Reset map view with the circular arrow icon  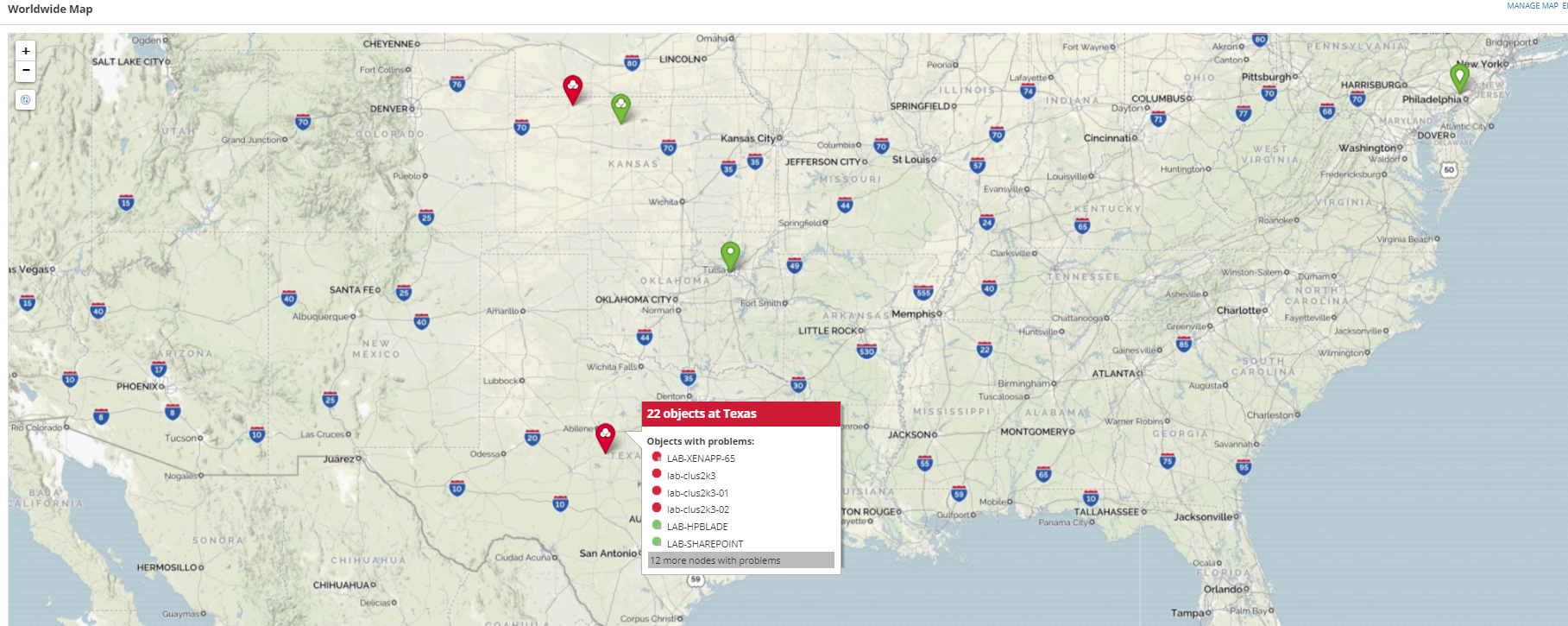click(26, 100)
